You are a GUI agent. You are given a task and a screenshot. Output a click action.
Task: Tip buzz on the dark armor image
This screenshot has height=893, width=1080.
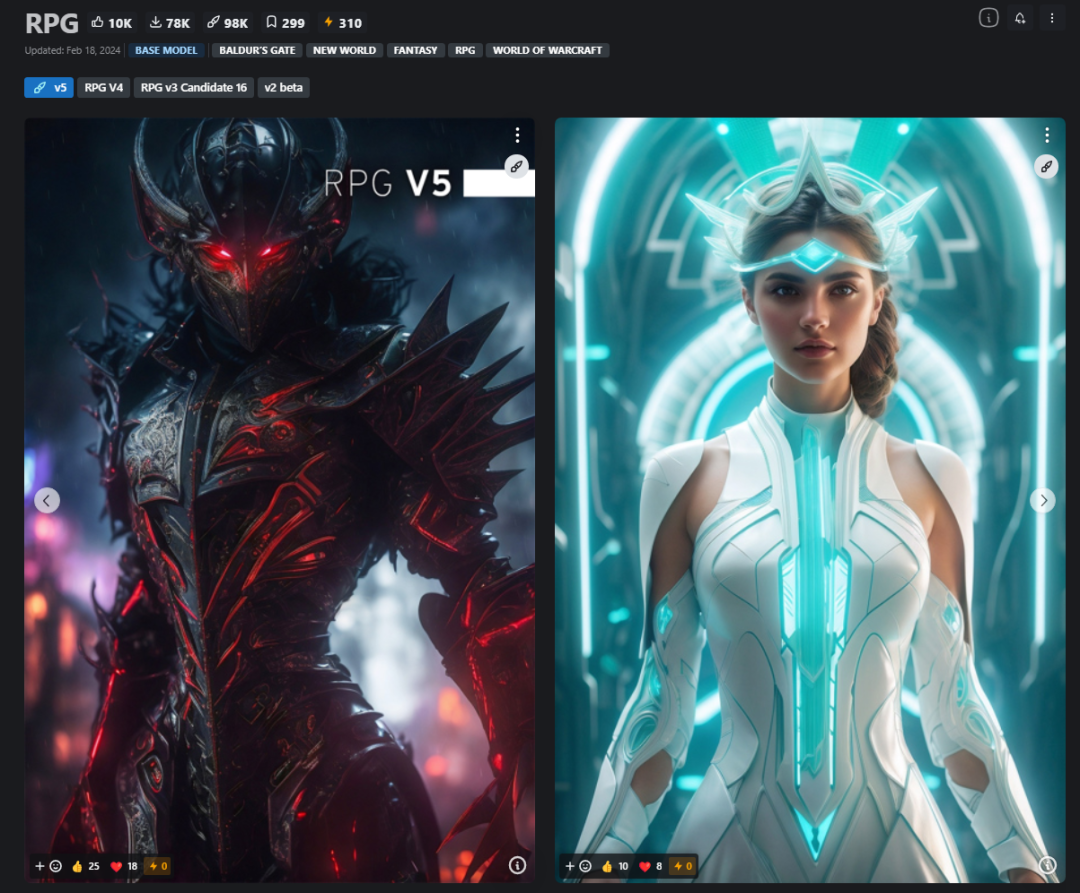pyautogui.click(x=158, y=866)
